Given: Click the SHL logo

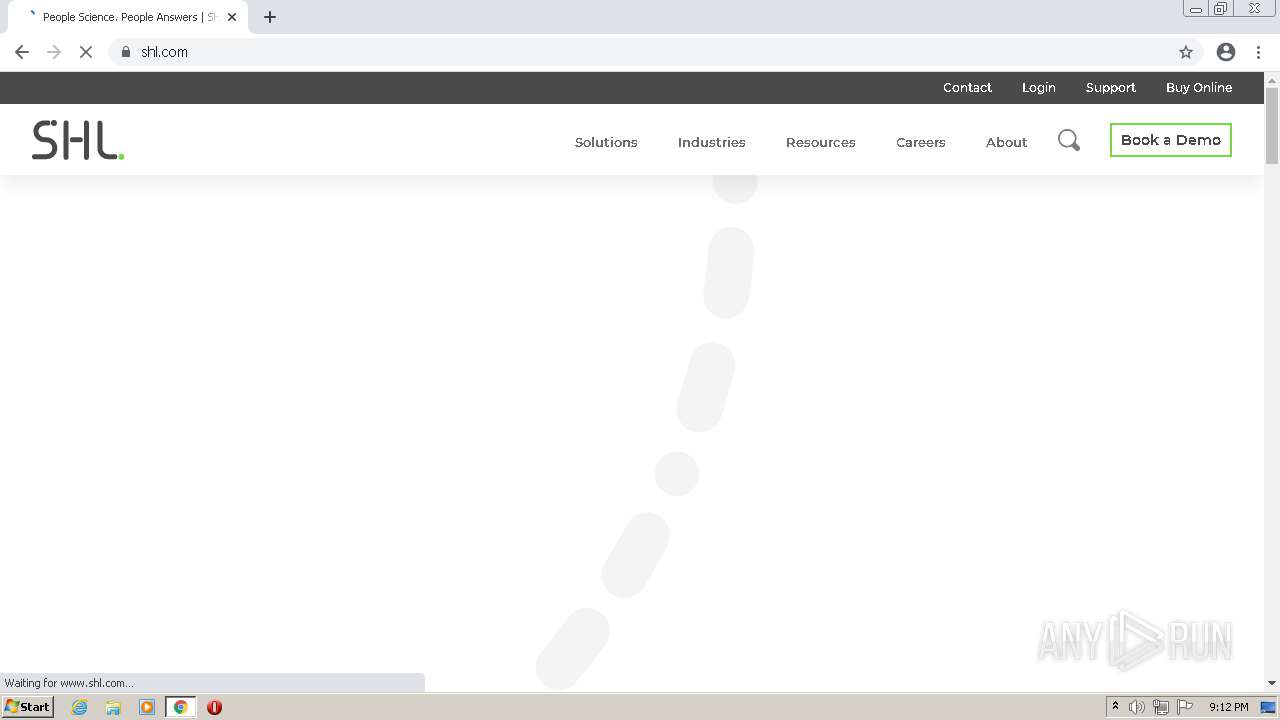Looking at the screenshot, I should point(78,140).
